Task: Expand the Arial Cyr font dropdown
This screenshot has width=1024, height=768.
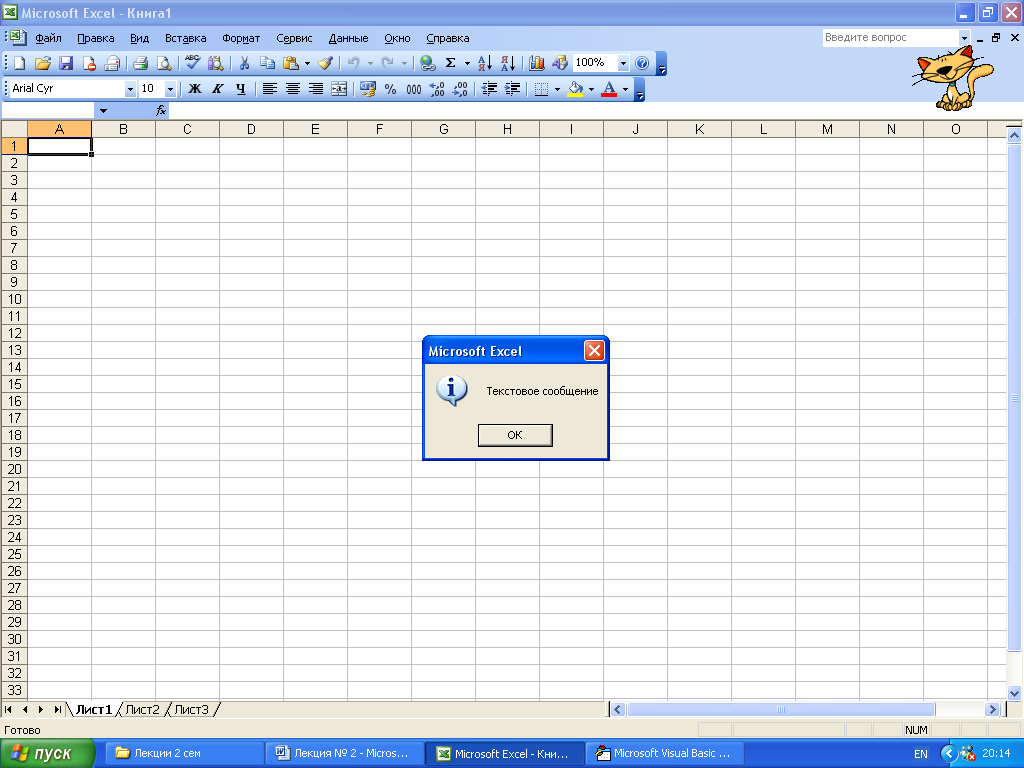Action: [x=130, y=89]
